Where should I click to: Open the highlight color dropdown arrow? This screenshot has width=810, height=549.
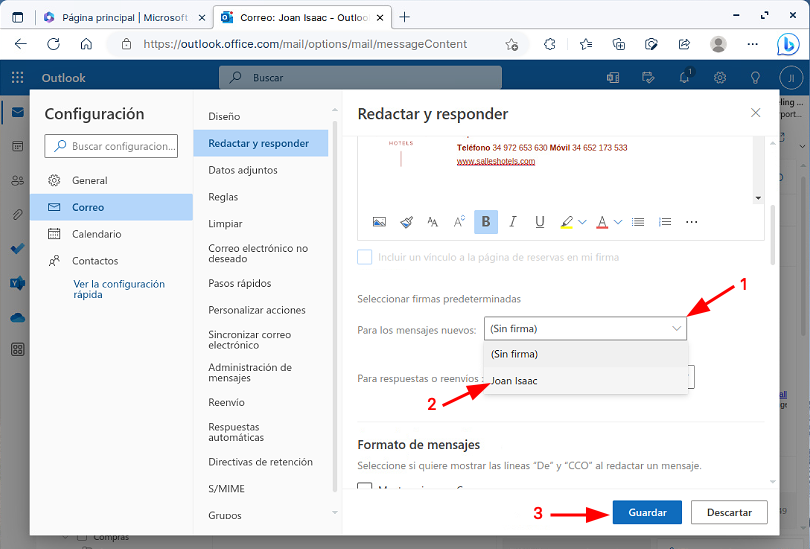582,222
